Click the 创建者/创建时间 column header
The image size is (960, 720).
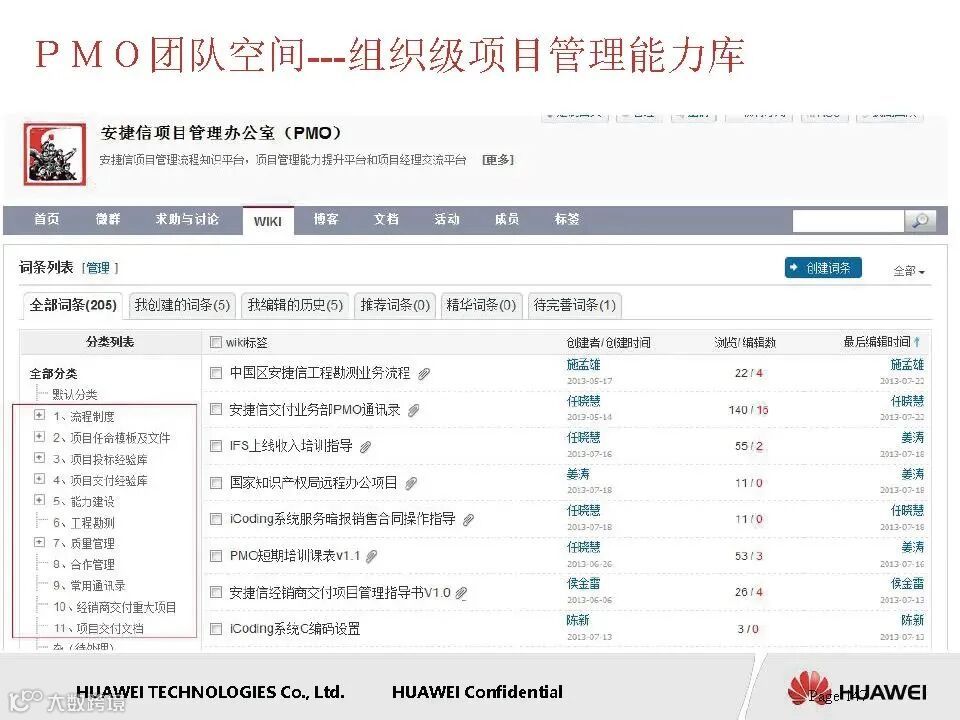[608, 342]
